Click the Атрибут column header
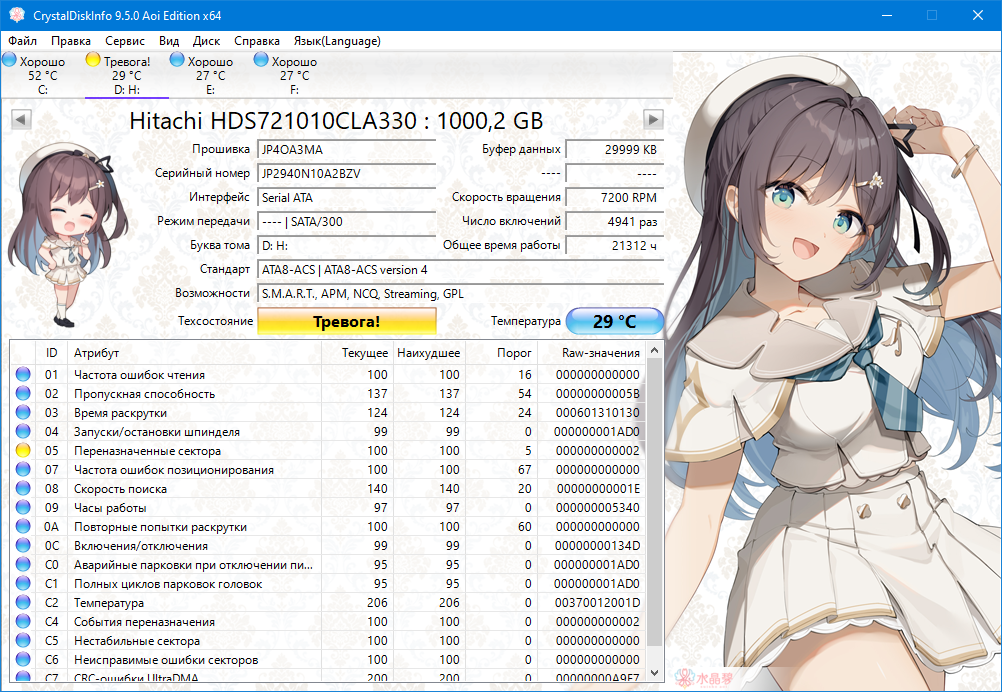This screenshot has height=692, width=1002. point(194,353)
